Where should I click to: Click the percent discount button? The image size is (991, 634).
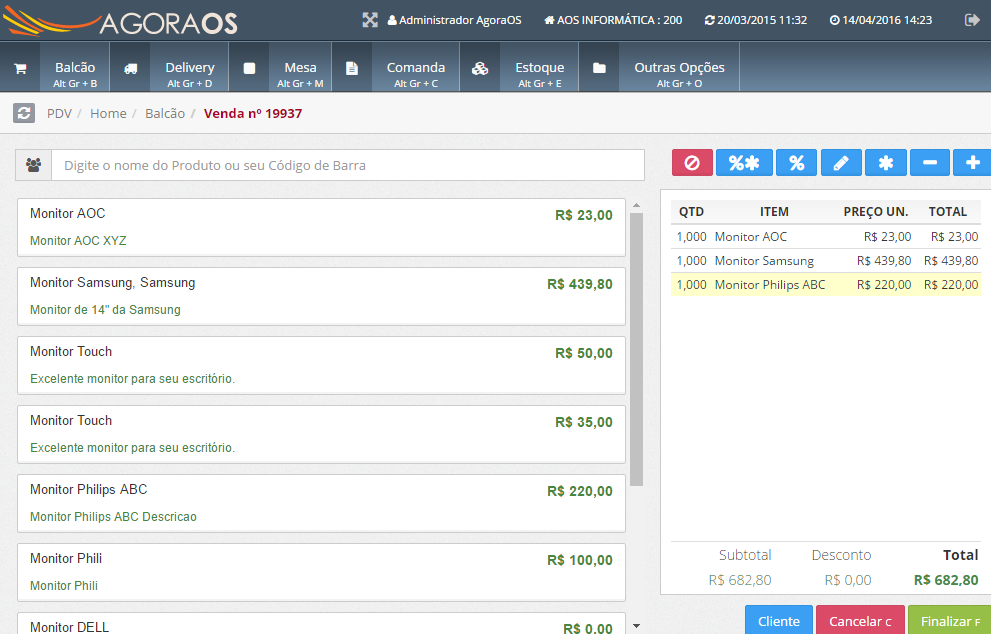point(796,163)
